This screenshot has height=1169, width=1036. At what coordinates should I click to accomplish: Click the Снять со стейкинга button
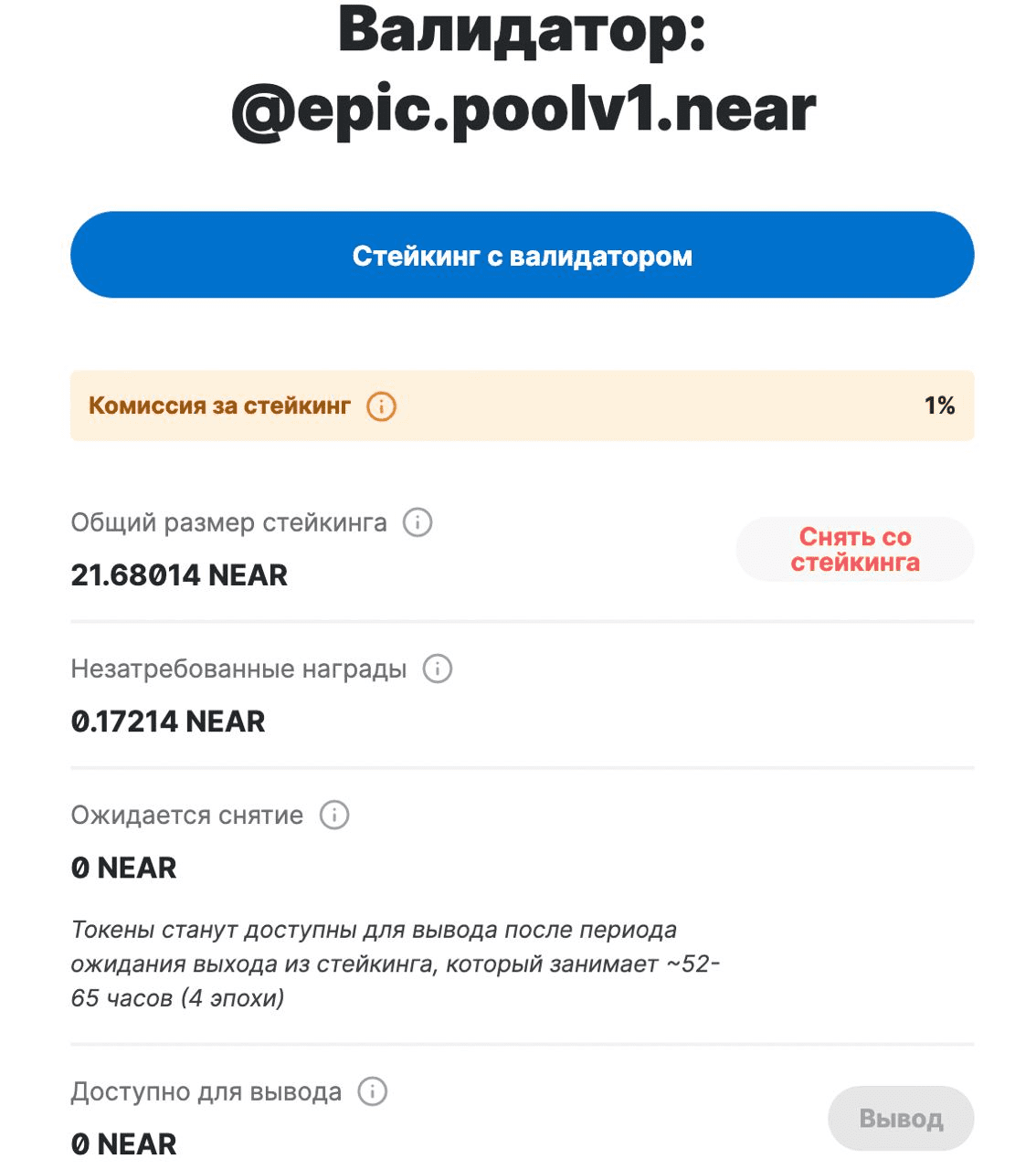[854, 550]
